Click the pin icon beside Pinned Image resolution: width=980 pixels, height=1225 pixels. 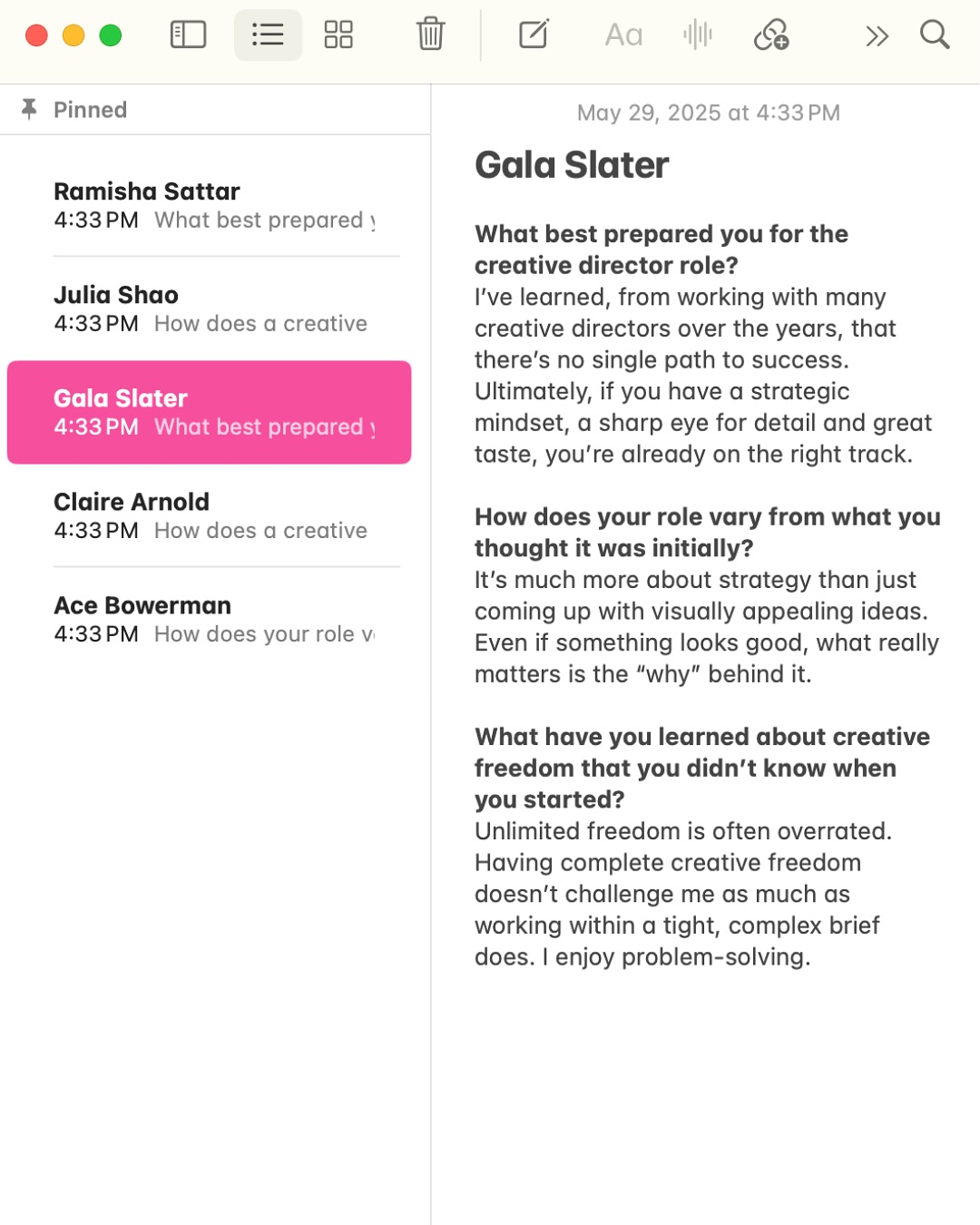click(x=29, y=109)
